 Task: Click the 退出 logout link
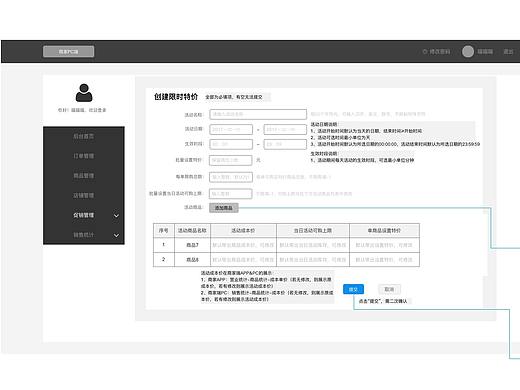pos(508,52)
